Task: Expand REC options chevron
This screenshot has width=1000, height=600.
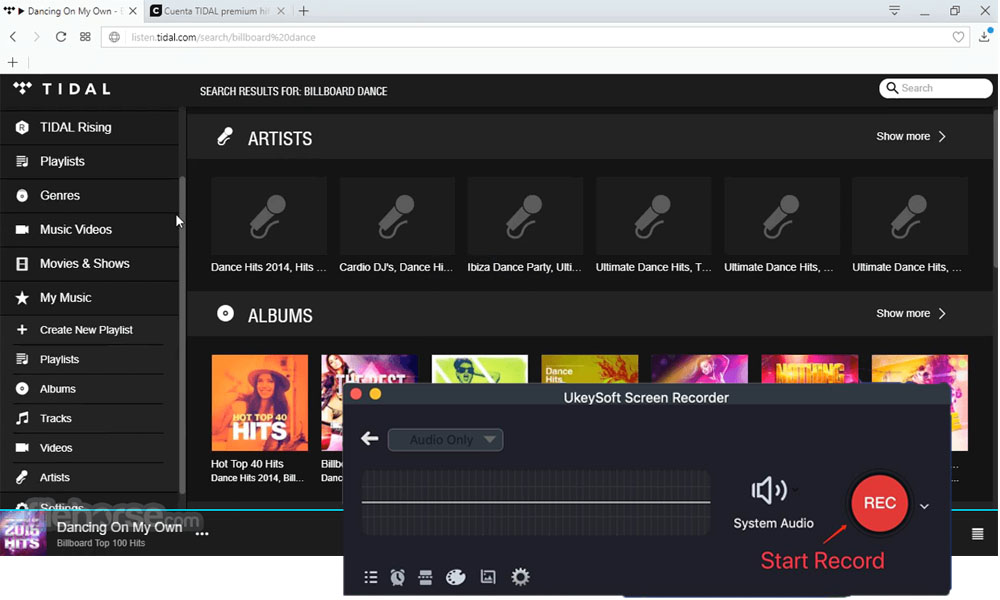Action: click(x=924, y=506)
